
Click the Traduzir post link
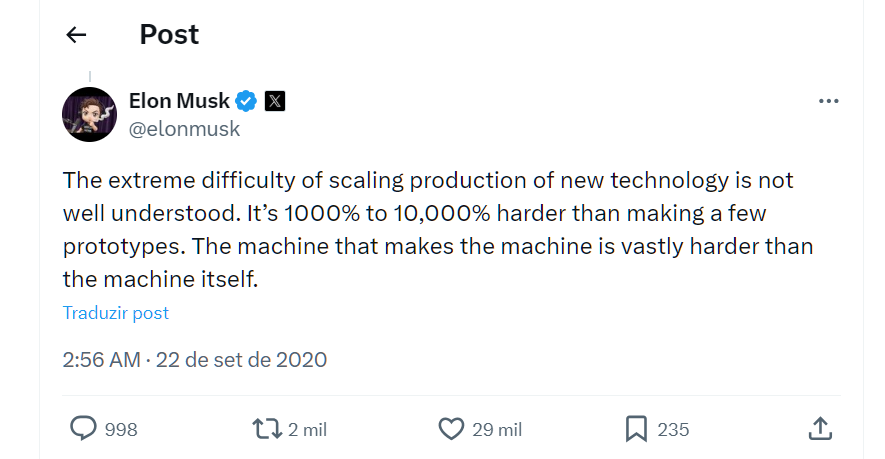coord(116,313)
